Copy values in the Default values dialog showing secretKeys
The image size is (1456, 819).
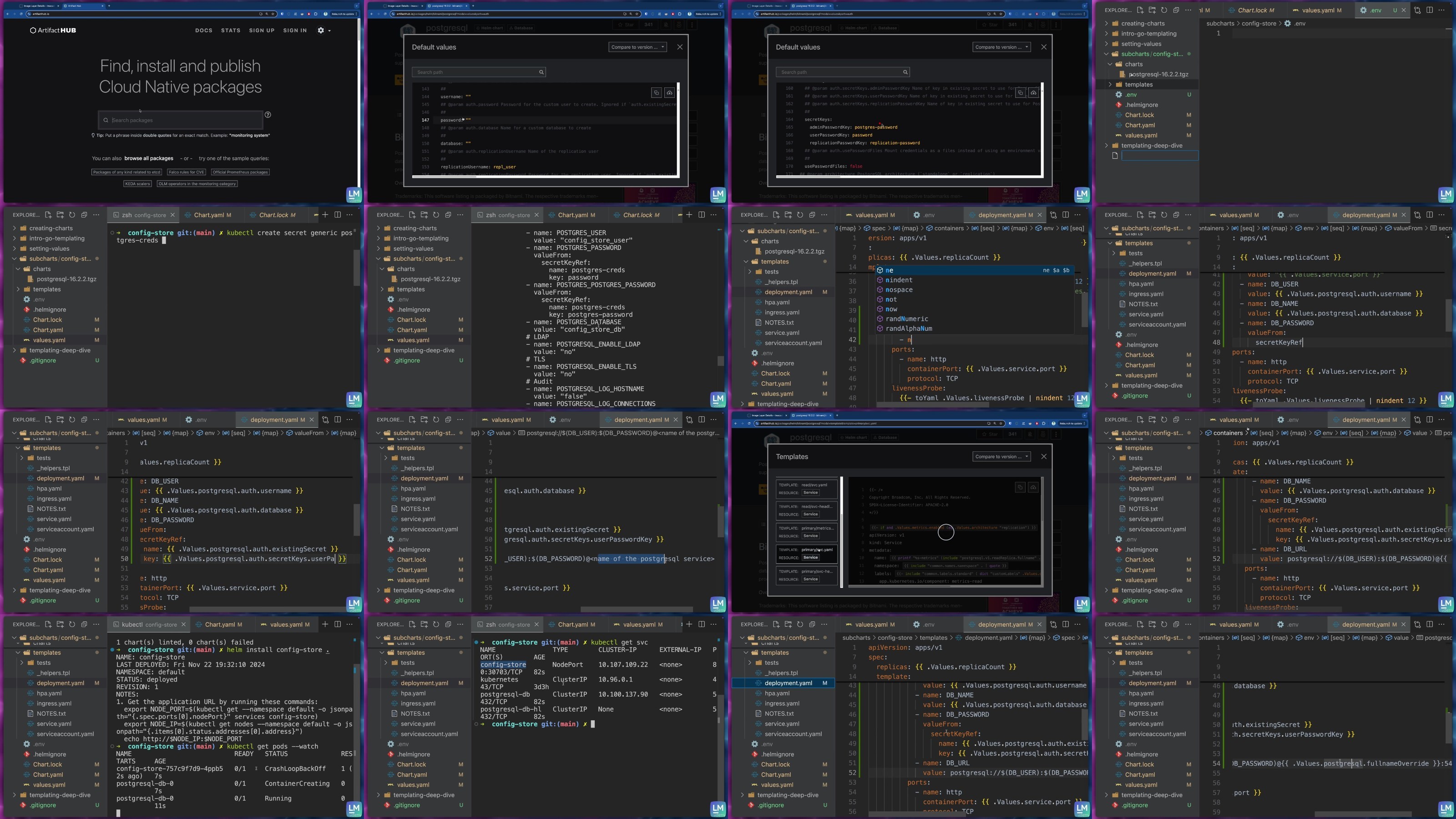(x=1020, y=92)
